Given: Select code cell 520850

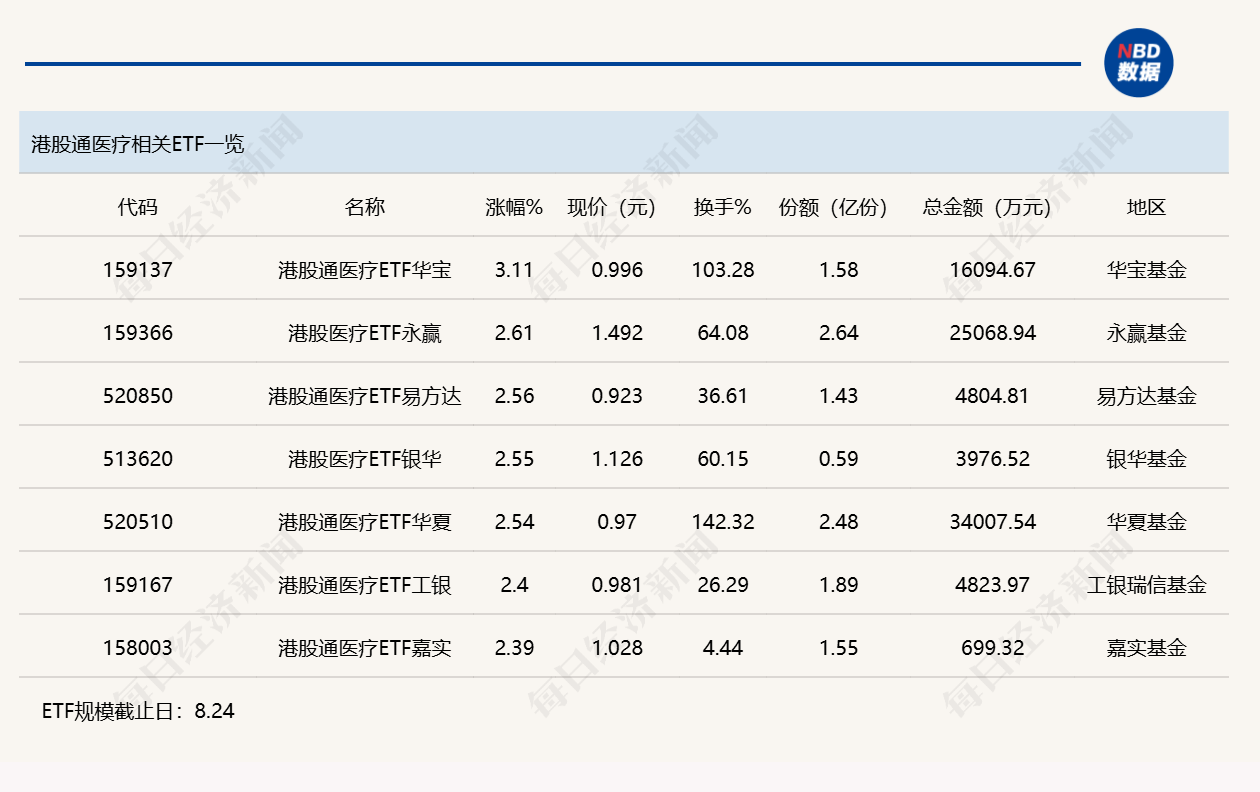Looking at the screenshot, I should [138, 396].
